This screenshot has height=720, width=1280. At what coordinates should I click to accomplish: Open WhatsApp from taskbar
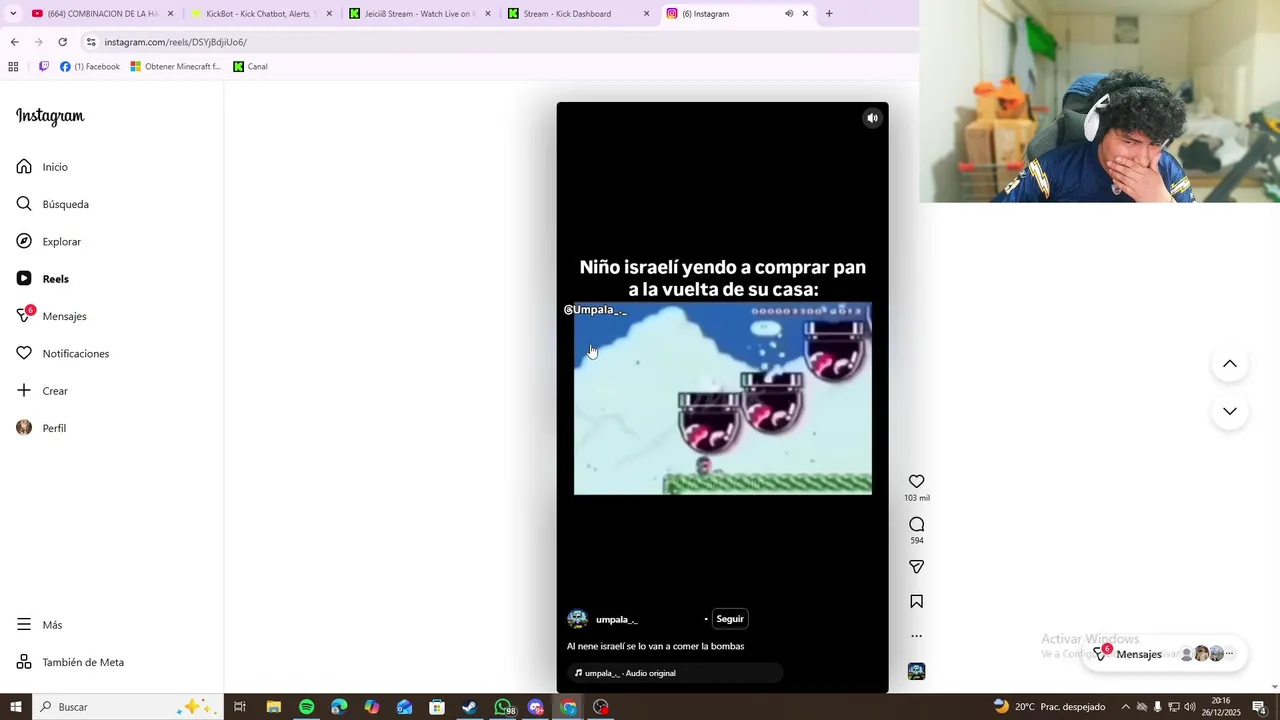point(503,707)
